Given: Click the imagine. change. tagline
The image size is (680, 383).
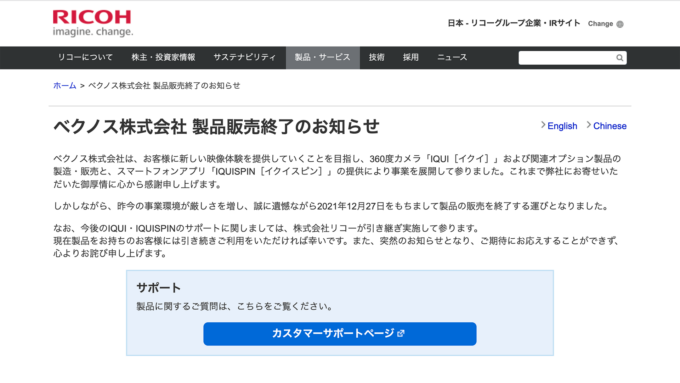Looking at the screenshot, I should point(93,32).
